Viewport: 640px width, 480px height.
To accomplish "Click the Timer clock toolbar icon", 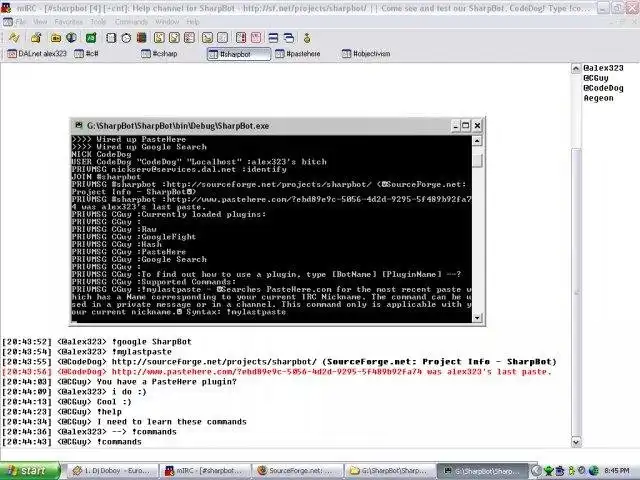I will 126,38.
